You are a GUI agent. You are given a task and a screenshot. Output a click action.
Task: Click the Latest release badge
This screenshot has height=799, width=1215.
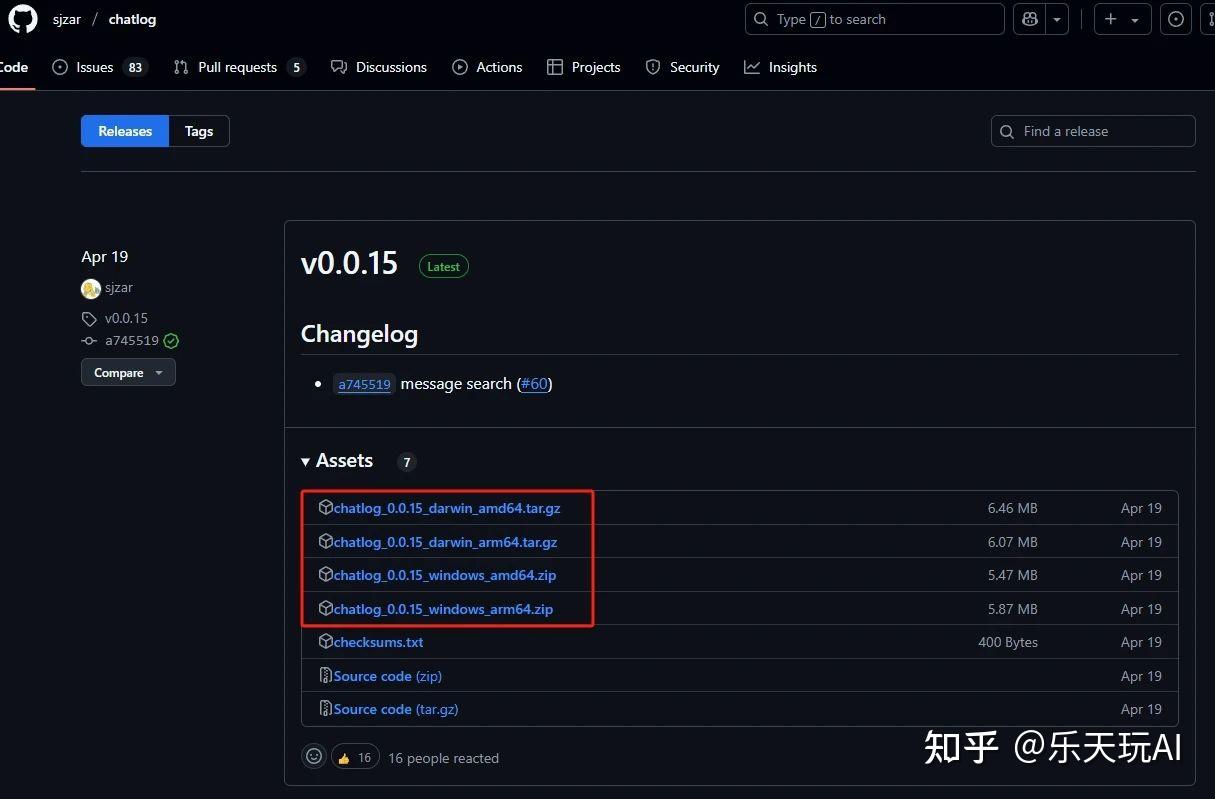click(443, 266)
